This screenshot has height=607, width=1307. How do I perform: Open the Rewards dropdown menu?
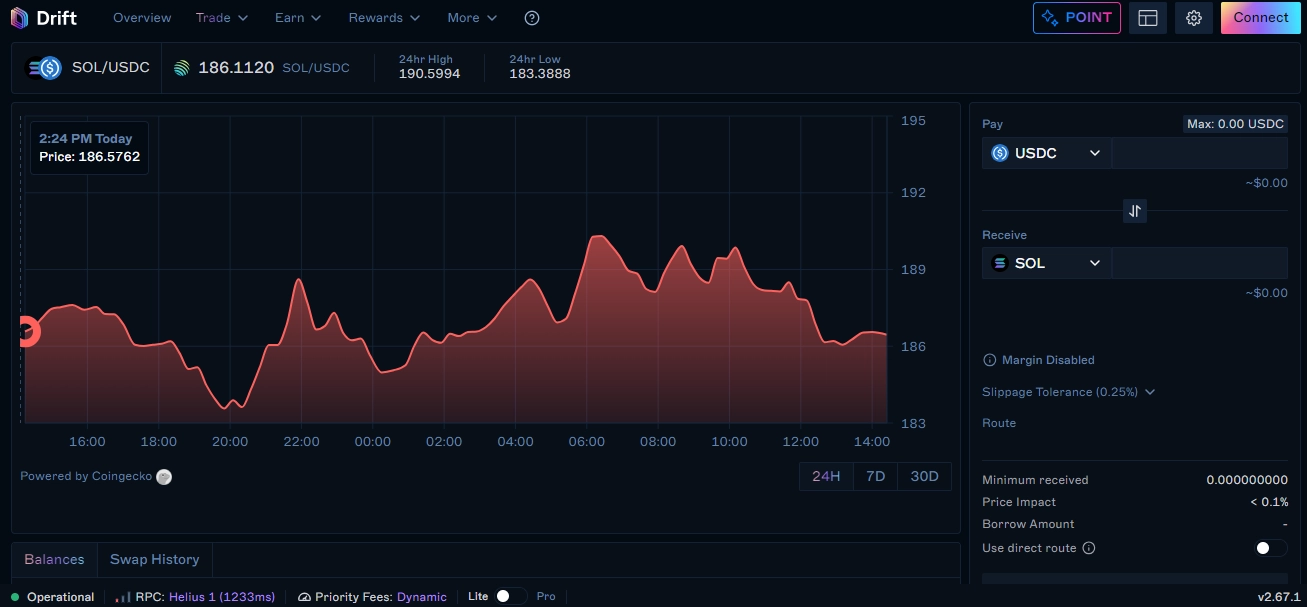(x=384, y=18)
